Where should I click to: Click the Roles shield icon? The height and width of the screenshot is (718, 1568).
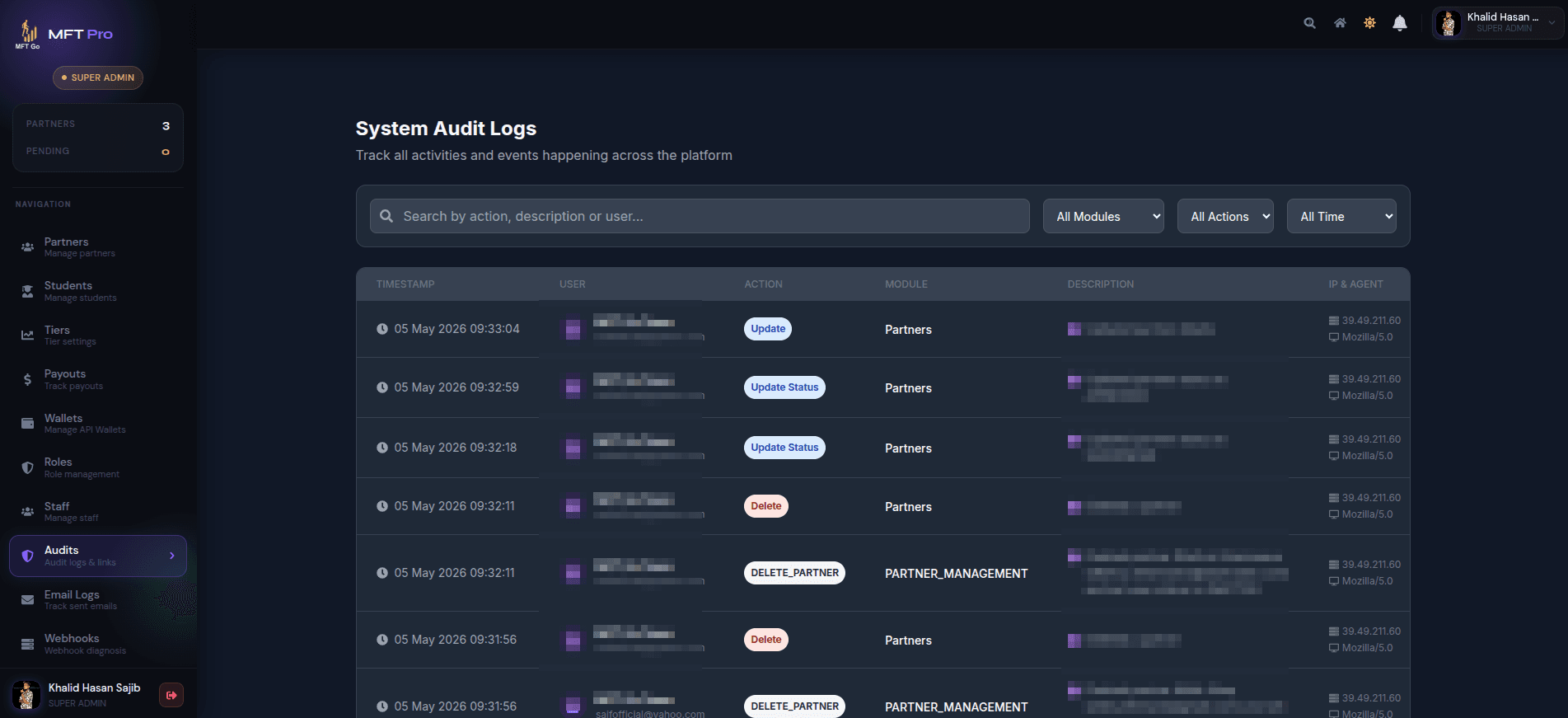click(x=27, y=467)
